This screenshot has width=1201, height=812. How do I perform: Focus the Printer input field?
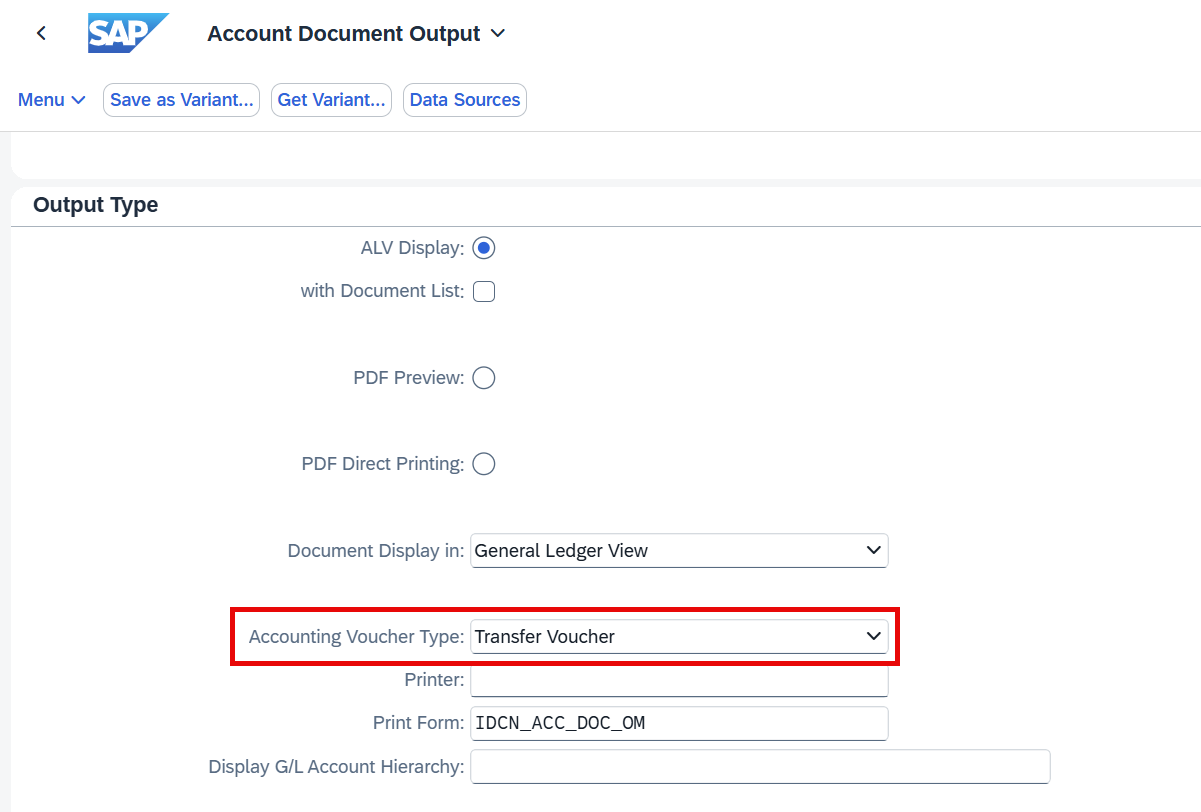pyautogui.click(x=679, y=680)
